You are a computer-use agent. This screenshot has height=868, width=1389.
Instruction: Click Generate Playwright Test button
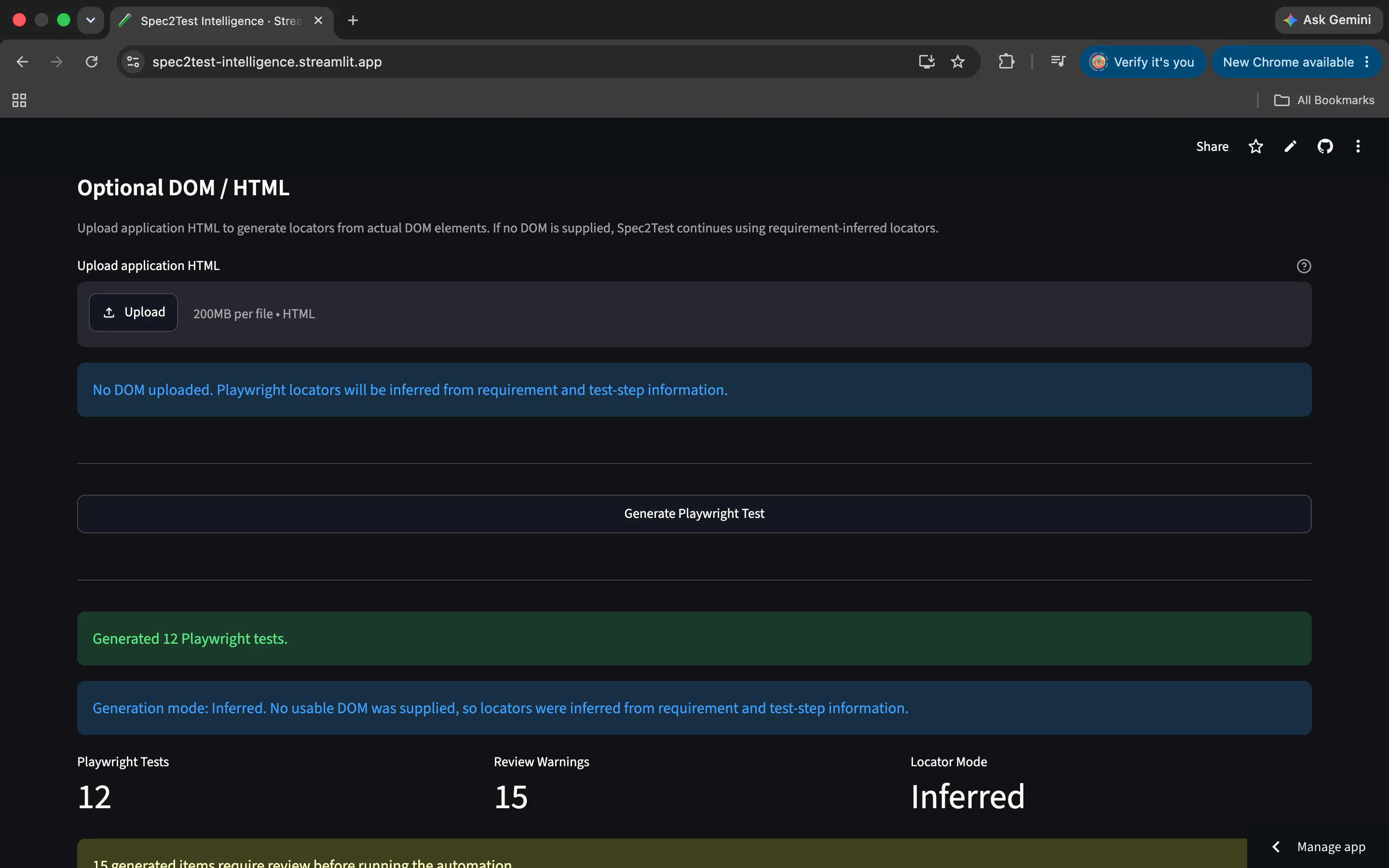click(x=694, y=514)
